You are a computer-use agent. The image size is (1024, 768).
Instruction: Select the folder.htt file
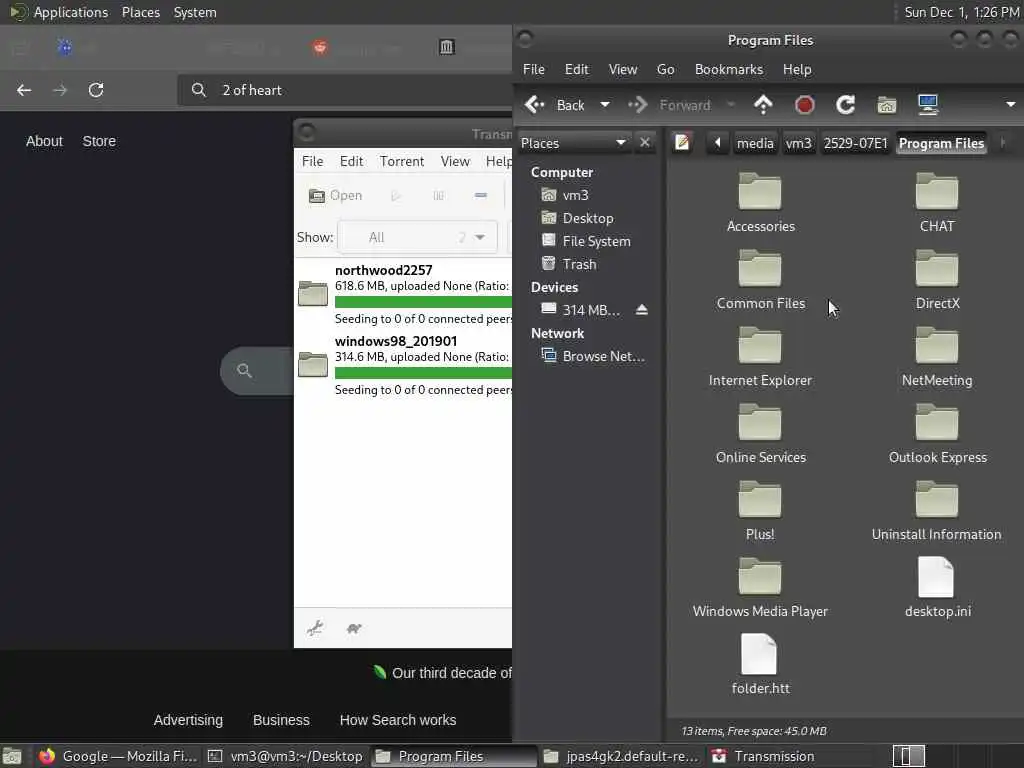760,664
